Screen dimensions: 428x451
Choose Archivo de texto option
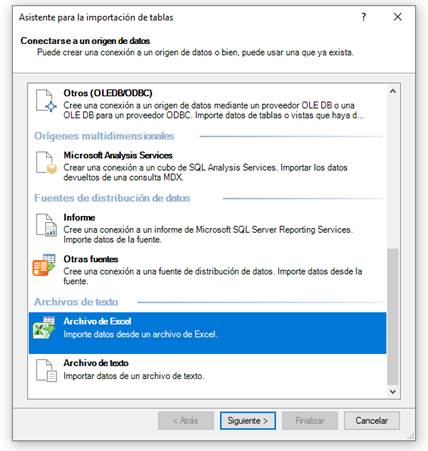pyautogui.click(x=207, y=371)
